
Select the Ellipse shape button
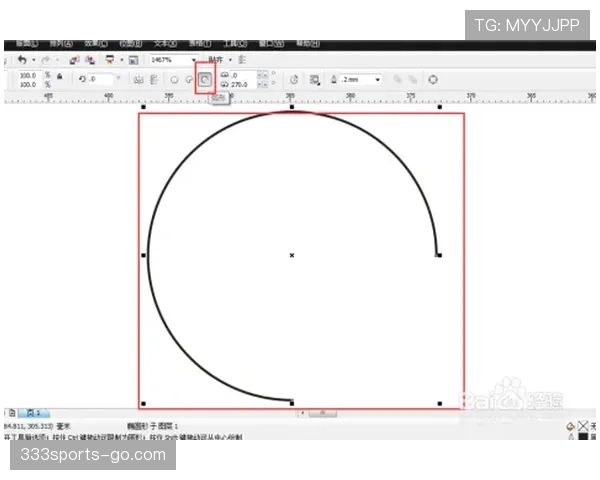point(173,79)
